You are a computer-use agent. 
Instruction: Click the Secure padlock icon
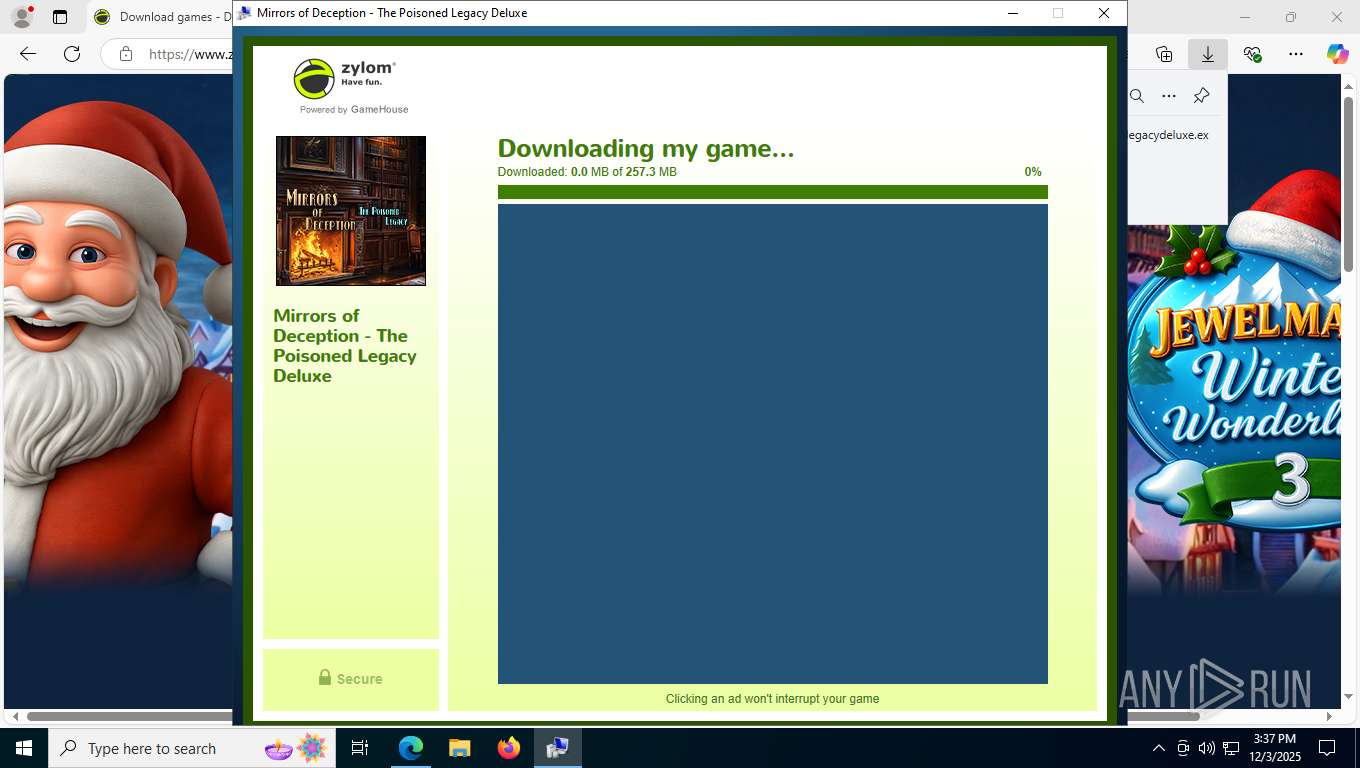click(x=325, y=677)
